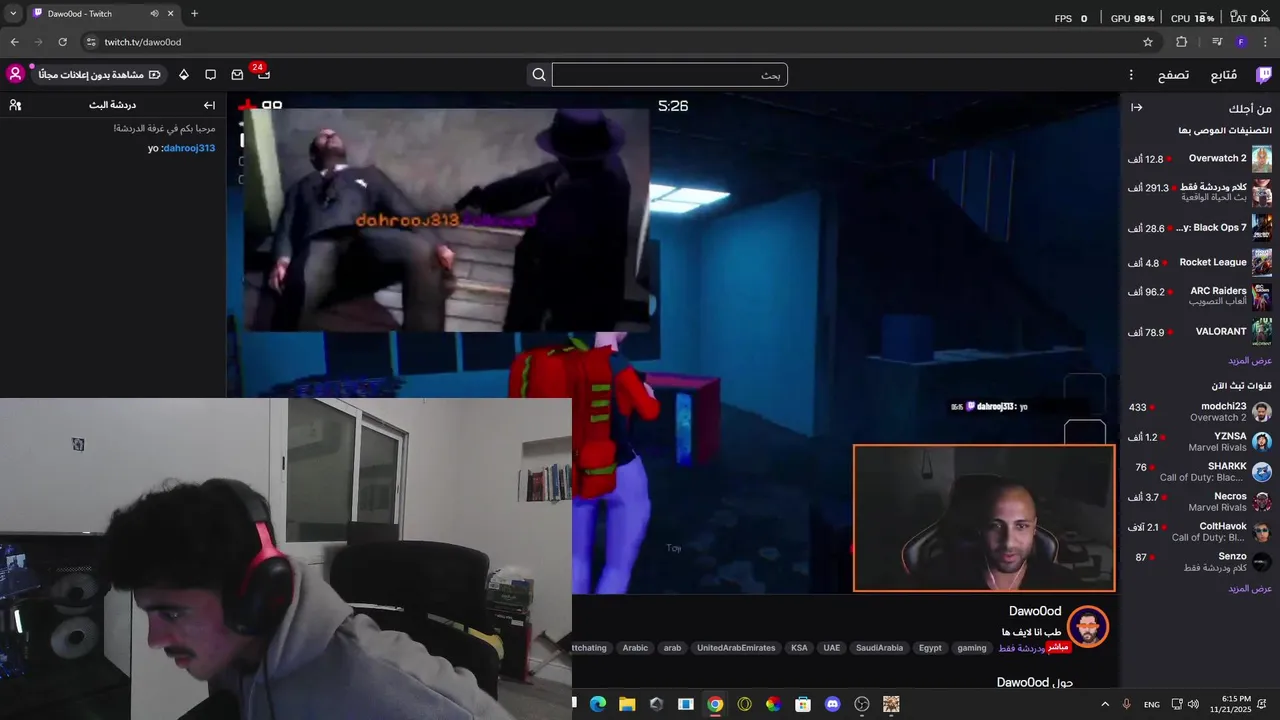The height and width of the screenshot is (720, 1280).
Task: Select the gaming tag
Action: (971, 648)
